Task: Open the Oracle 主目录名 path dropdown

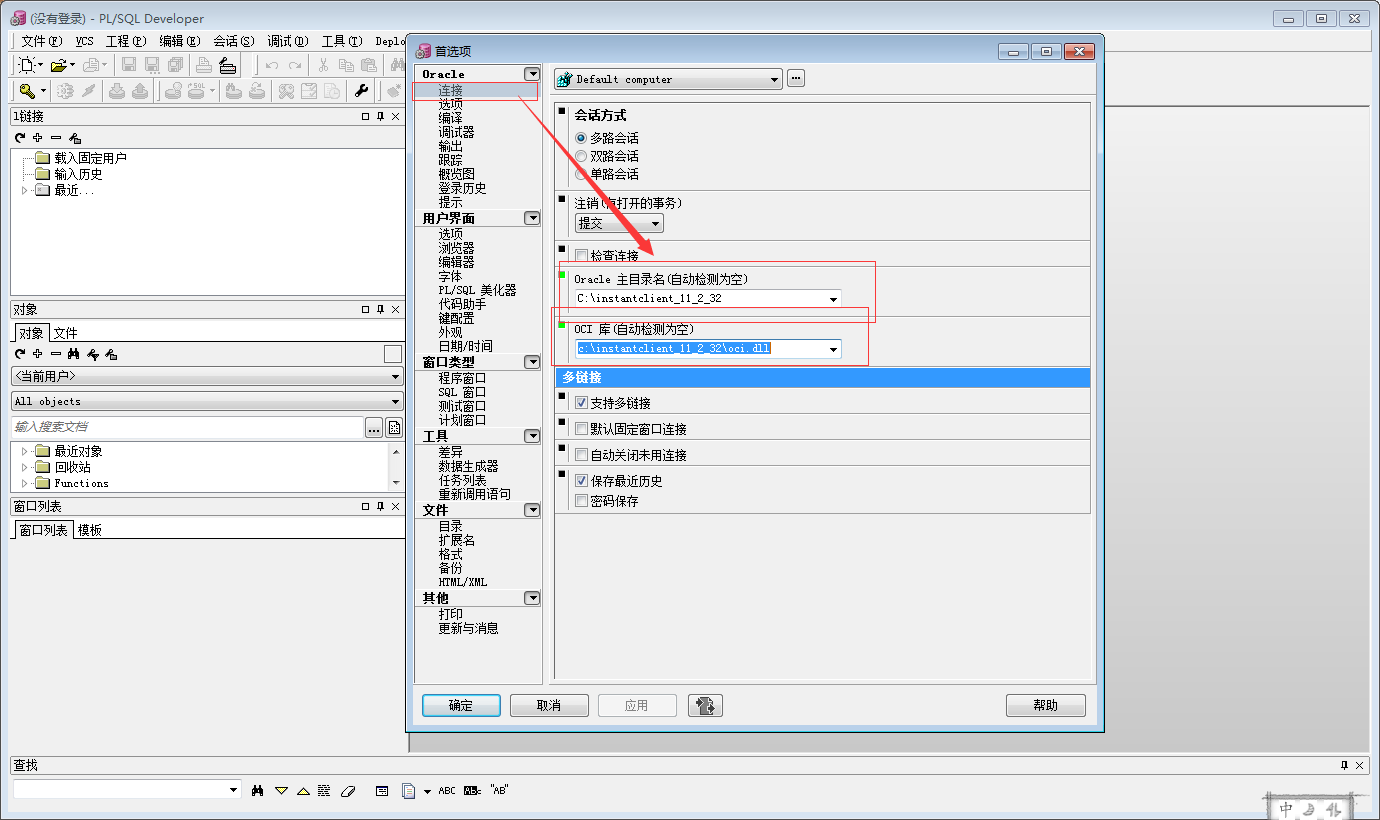Action: pos(833,299)
